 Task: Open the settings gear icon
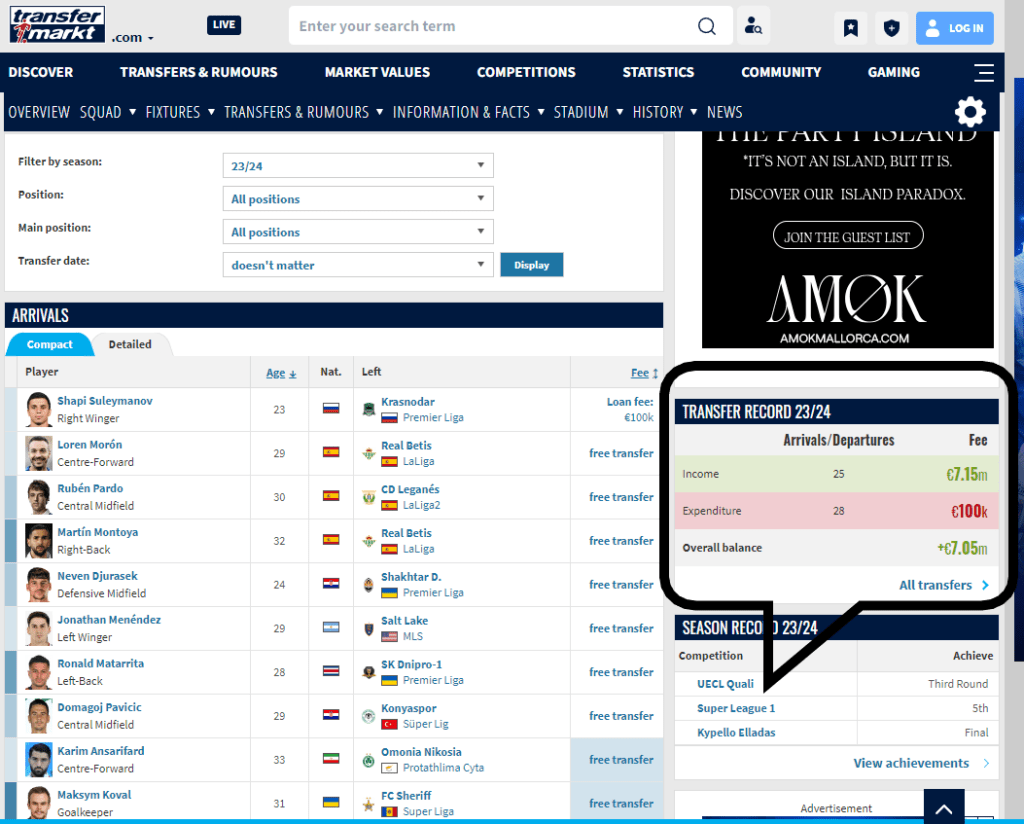tap(970, 112)
